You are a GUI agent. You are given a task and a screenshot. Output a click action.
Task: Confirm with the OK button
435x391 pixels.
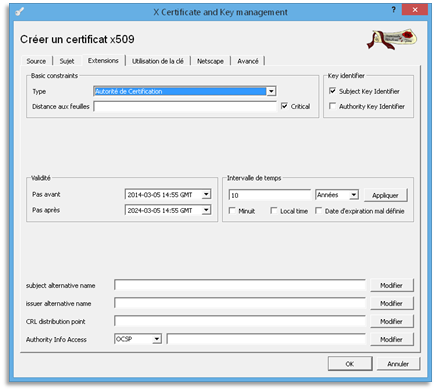[x=350, y=364]
